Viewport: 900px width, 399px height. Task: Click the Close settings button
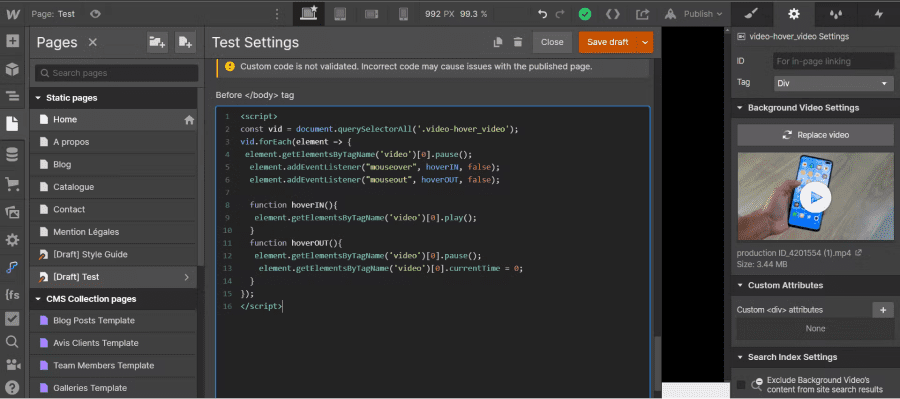click(552, 42)
